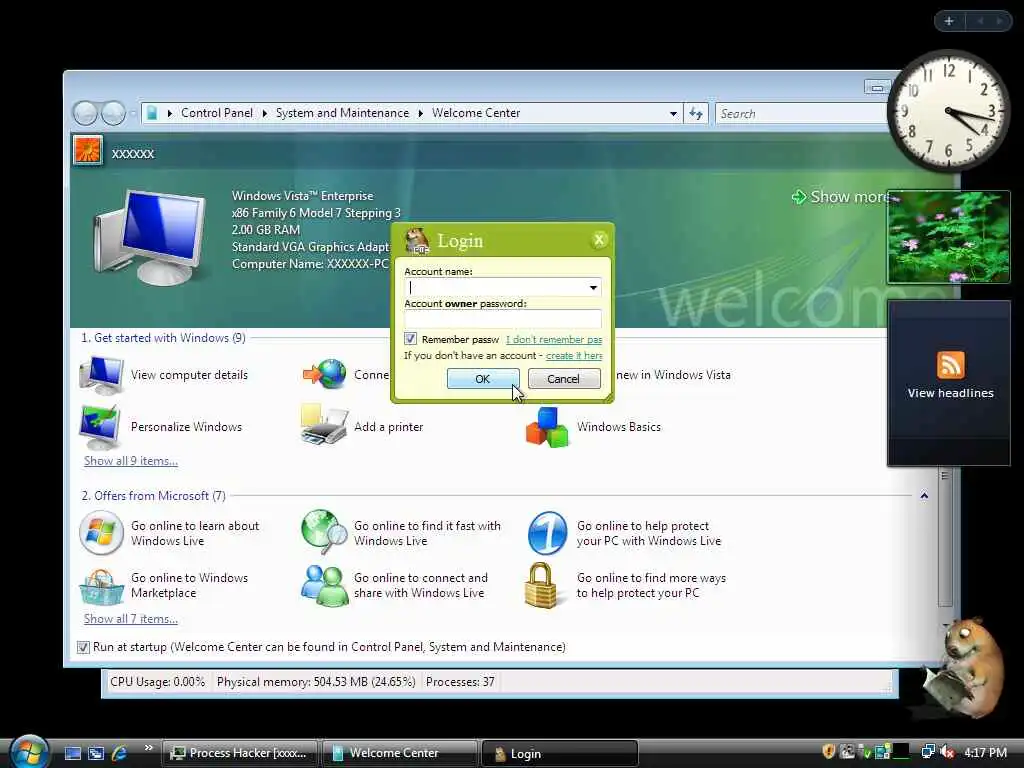Click the slideshow photo gadget
This screenshot has height=768, width=1024.
click(x=948, y=237)
